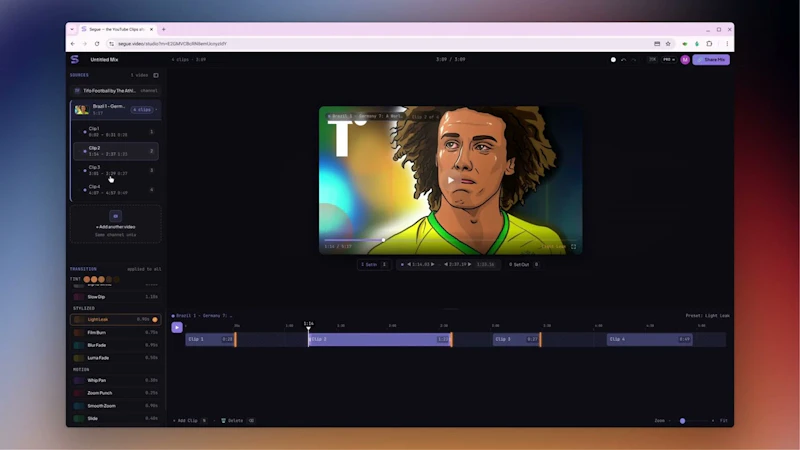Click the Set In button
This screenshot has height=450, width=800.
374,264
